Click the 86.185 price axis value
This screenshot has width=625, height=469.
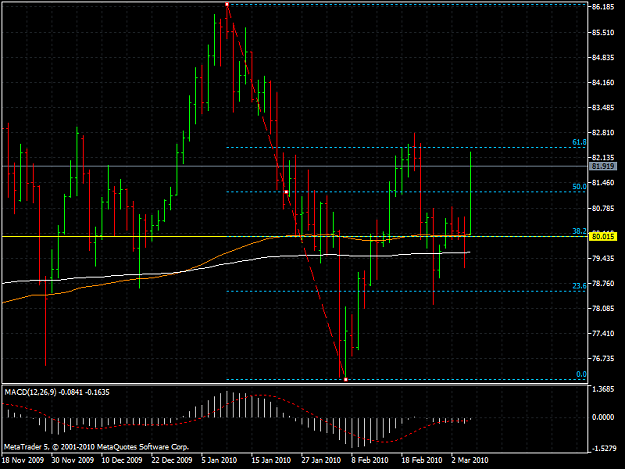click(603, 7)
